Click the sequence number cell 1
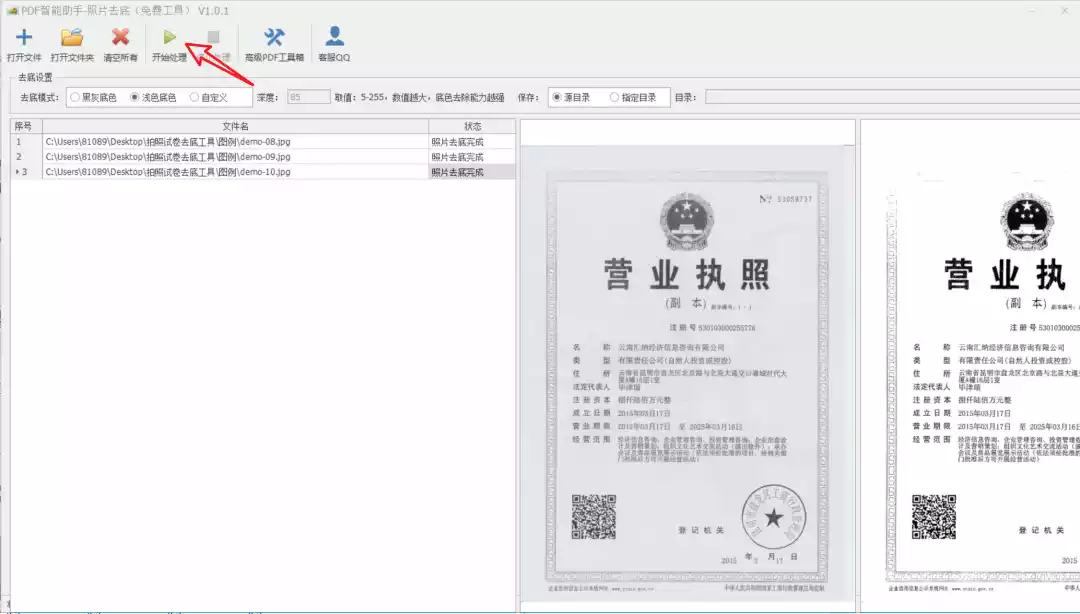 [26, 141]
